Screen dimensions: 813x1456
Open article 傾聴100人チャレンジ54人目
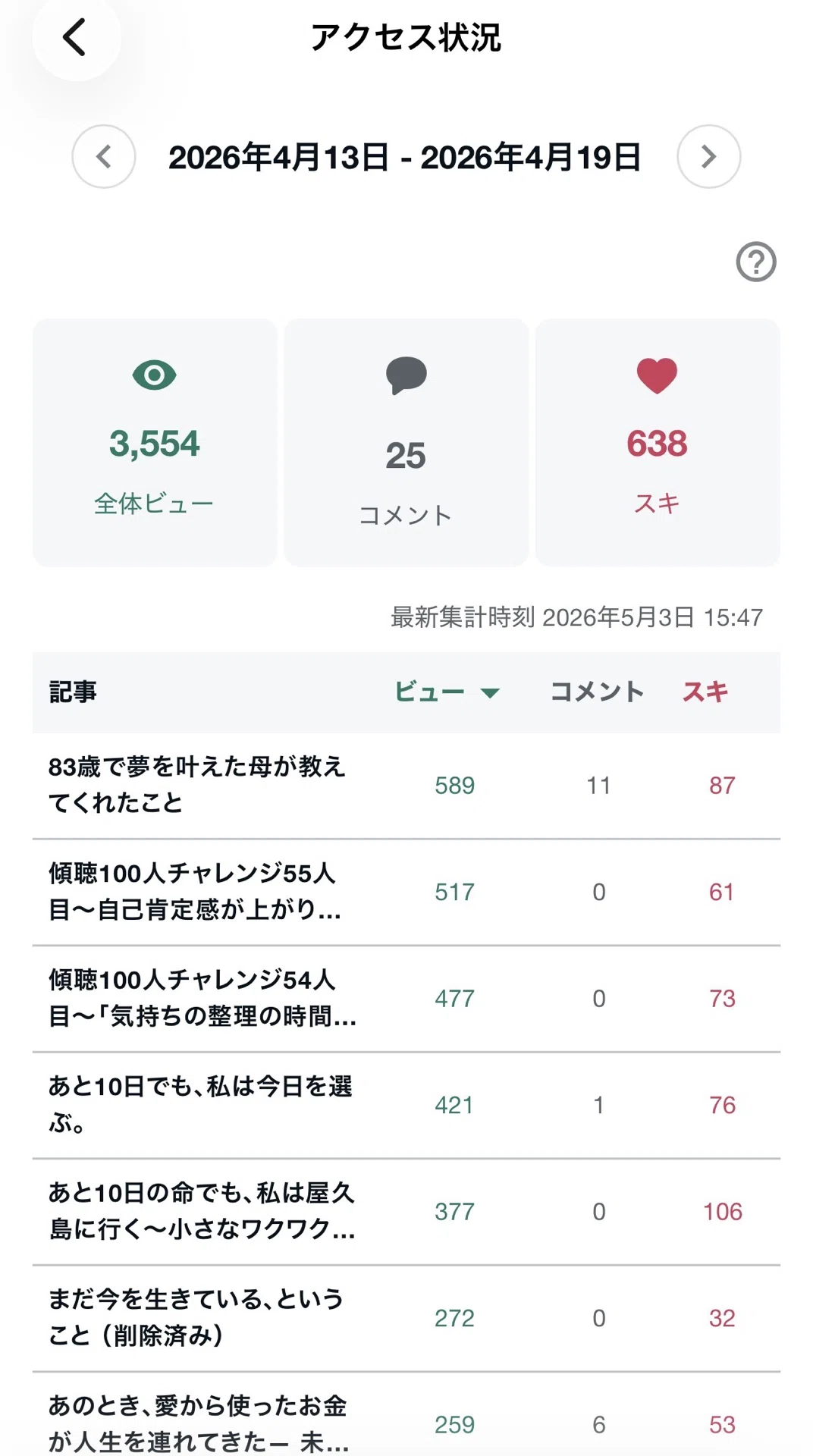tap(406, 999)
